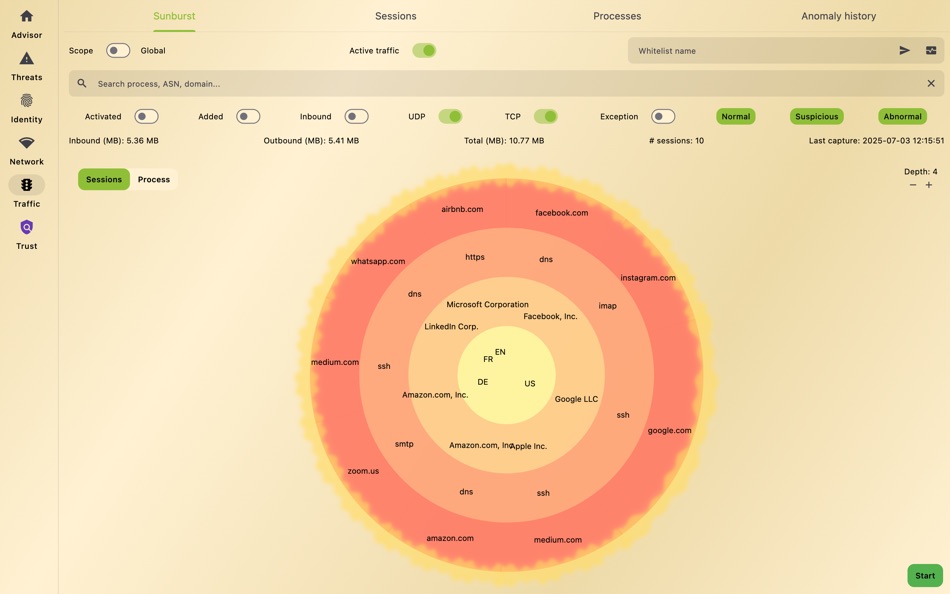Screen dimensions: 950x594
Task: Click into the Whitelist name field
Action: (x=763, y=51)
